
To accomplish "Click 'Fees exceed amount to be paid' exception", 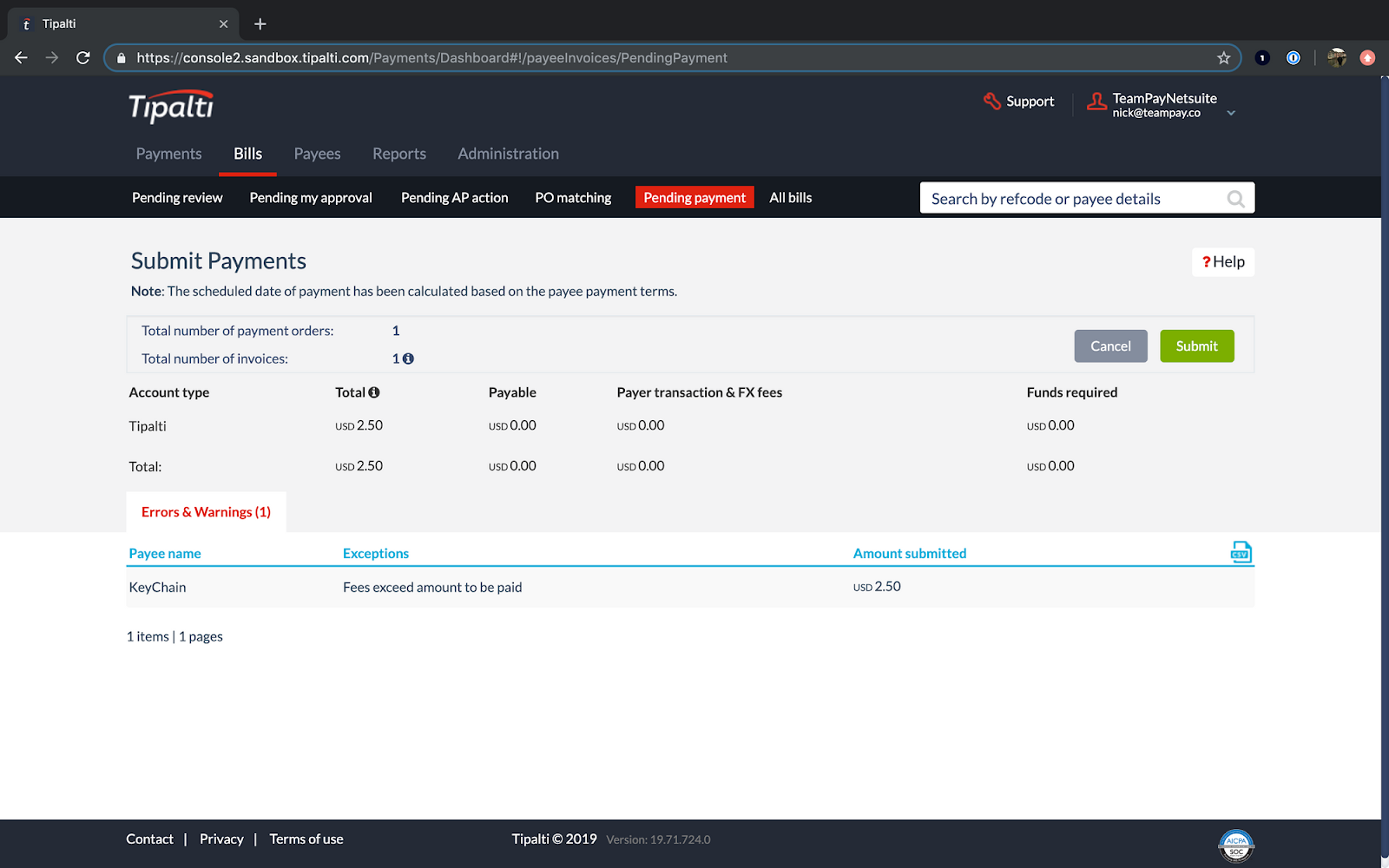I will (x=432, y=588).
